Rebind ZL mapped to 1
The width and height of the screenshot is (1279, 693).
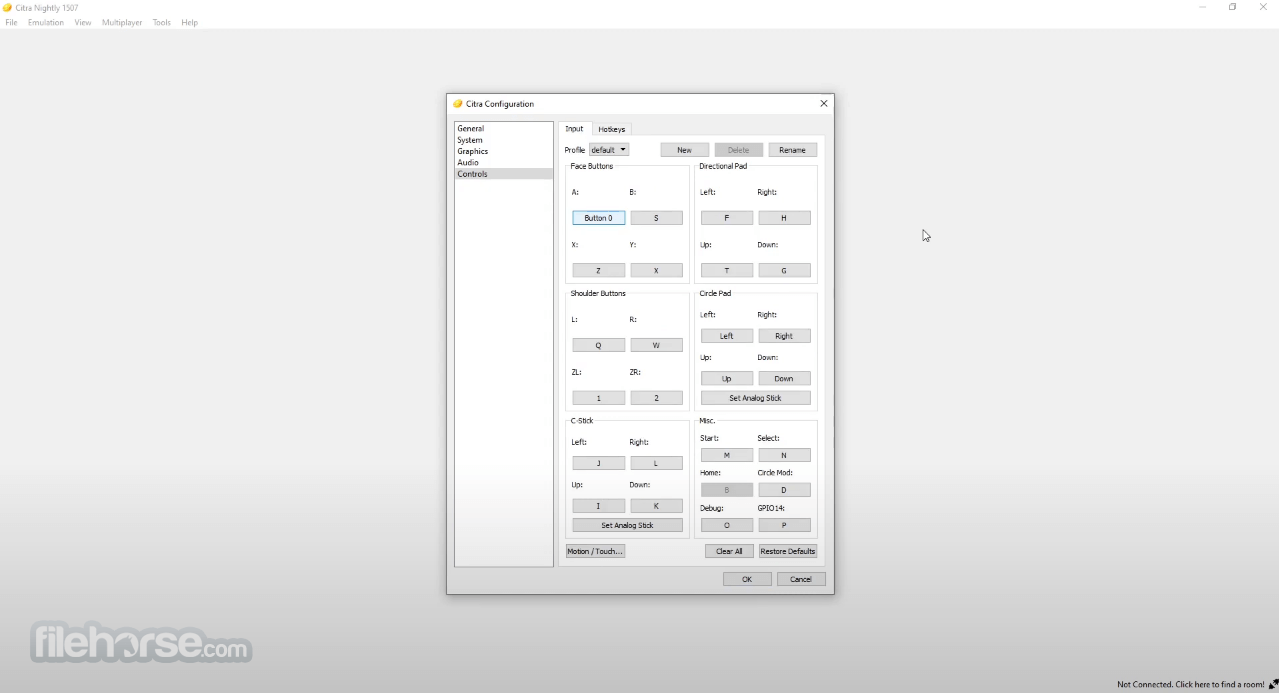tap(598, 398)
